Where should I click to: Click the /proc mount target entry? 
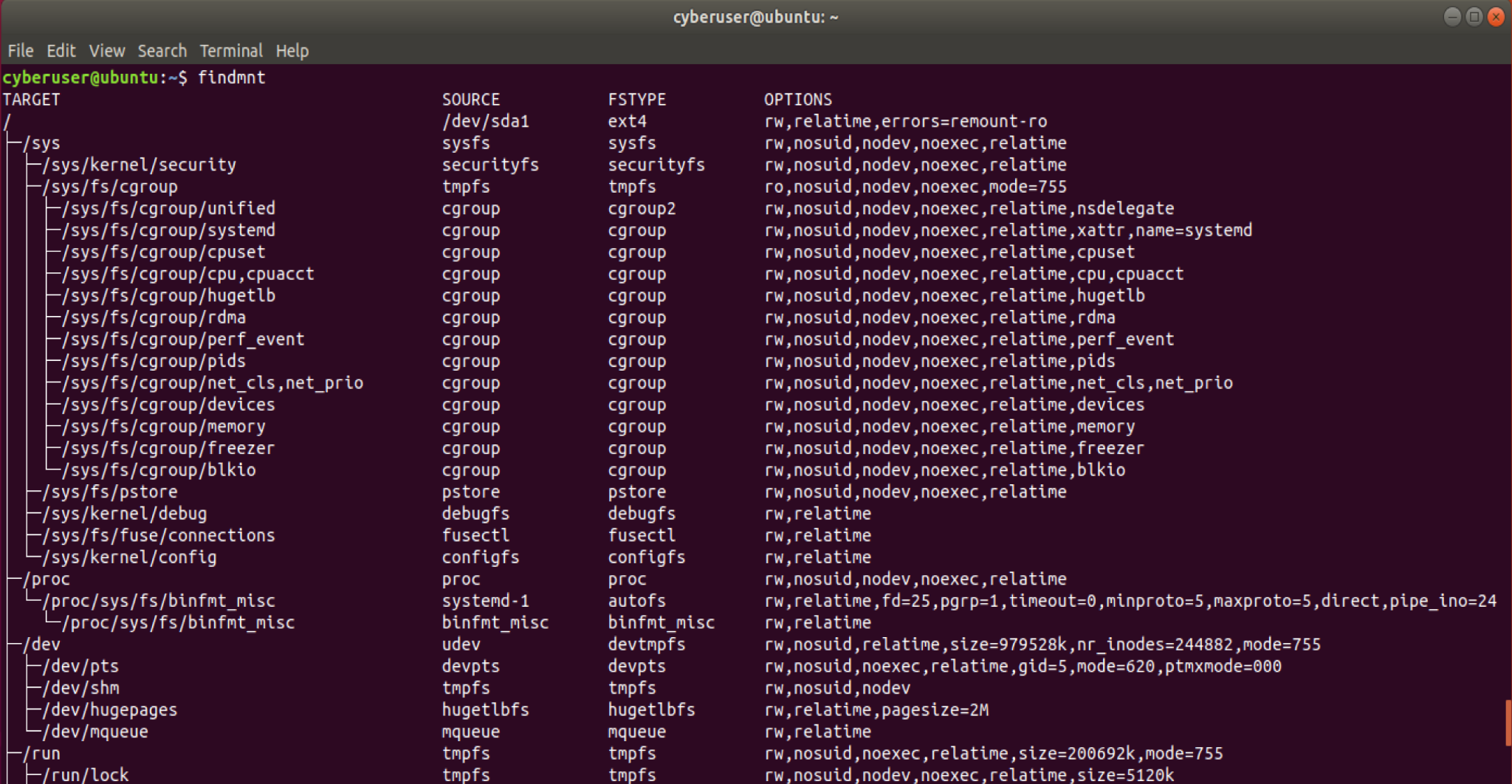47,580
